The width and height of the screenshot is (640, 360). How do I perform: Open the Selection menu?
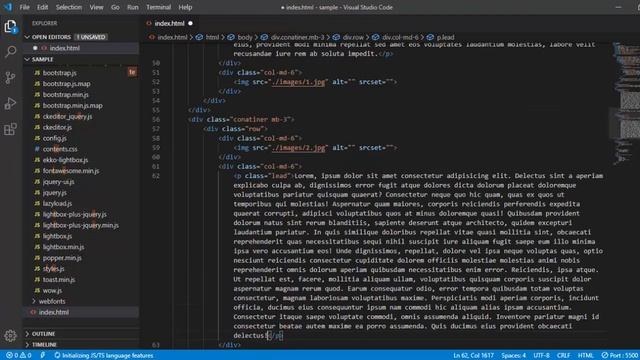point(69,7)
